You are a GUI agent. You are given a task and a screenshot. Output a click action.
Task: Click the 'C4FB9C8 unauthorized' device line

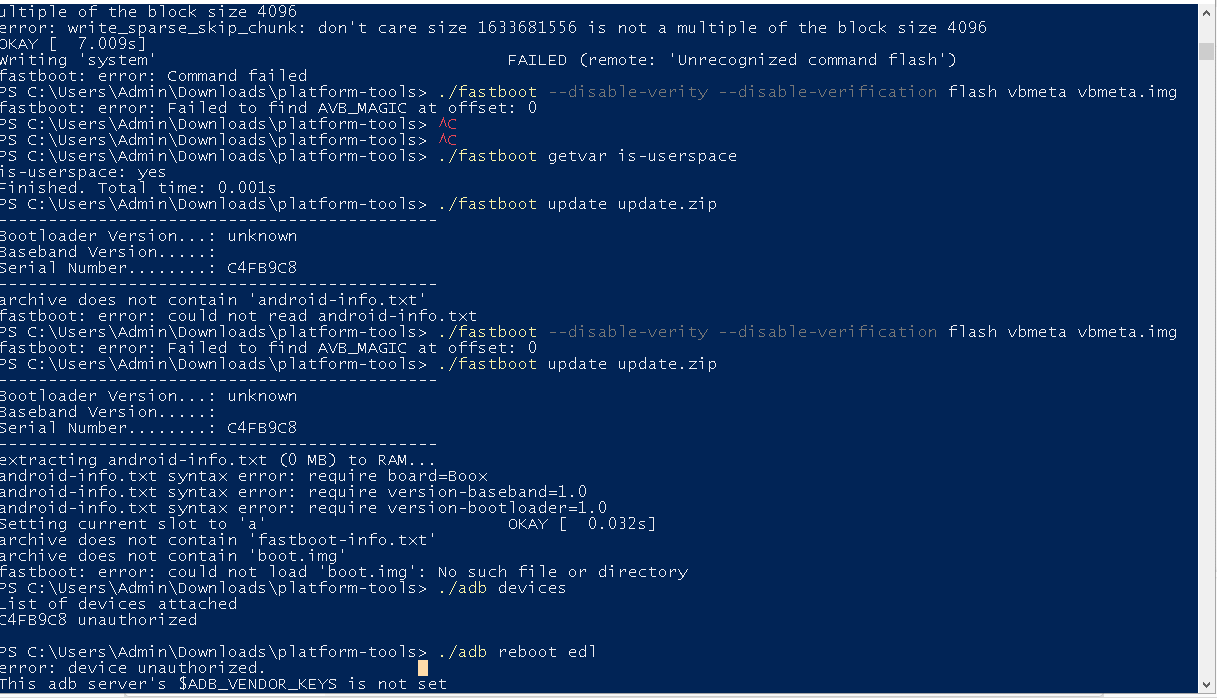[98, 620]
